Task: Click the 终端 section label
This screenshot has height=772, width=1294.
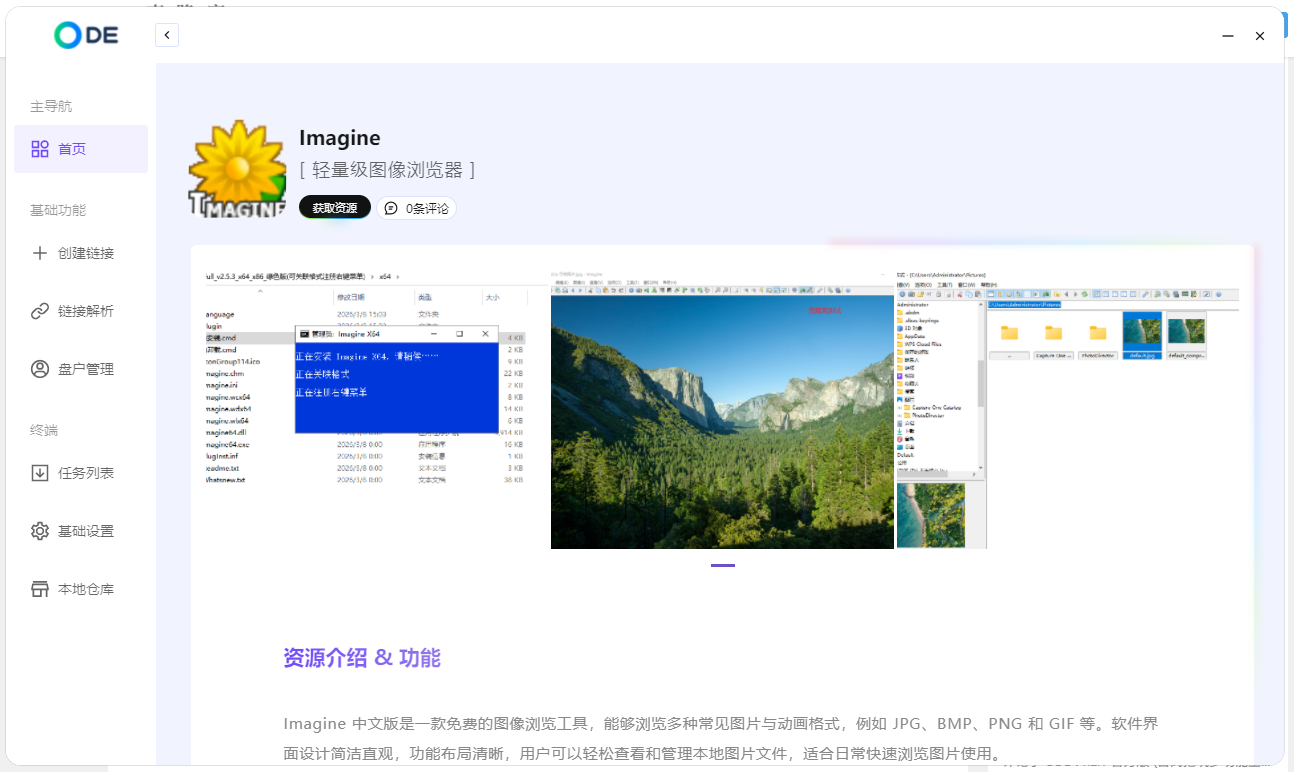Action: click(x=44, y=430)
